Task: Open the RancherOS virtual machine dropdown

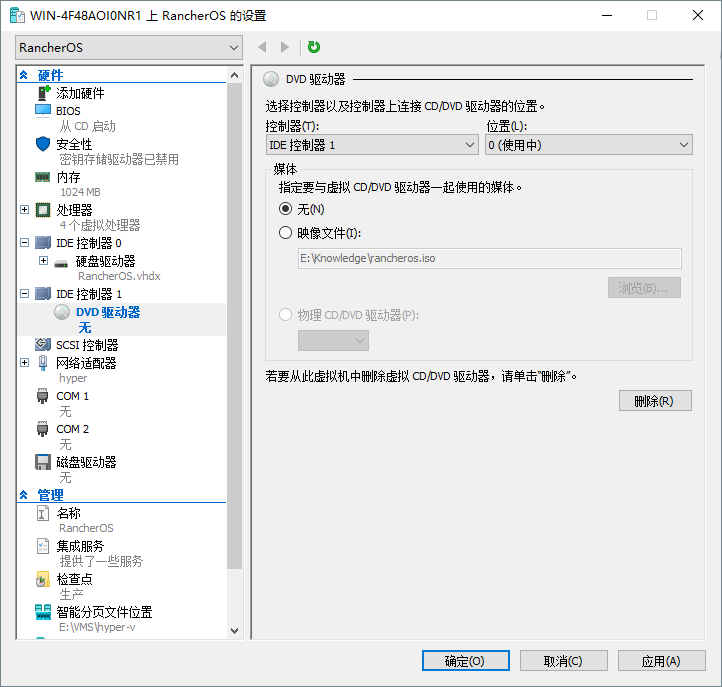Action: click(x=129, y=47)
